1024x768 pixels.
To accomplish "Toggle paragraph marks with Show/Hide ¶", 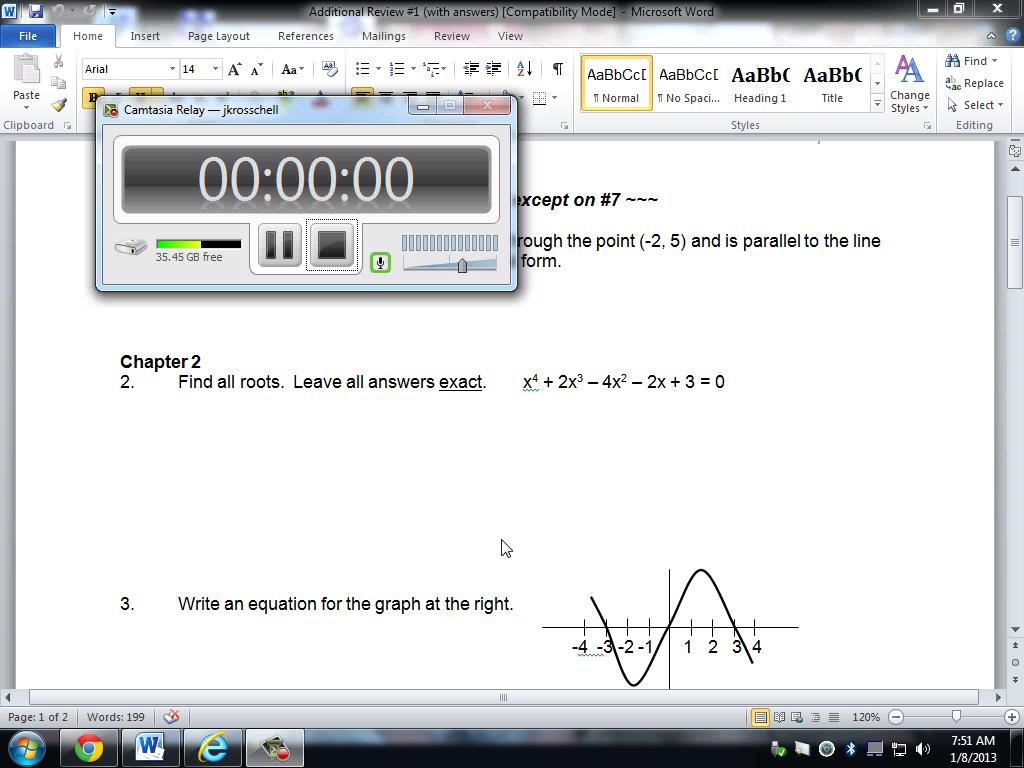I will (558, 69).
